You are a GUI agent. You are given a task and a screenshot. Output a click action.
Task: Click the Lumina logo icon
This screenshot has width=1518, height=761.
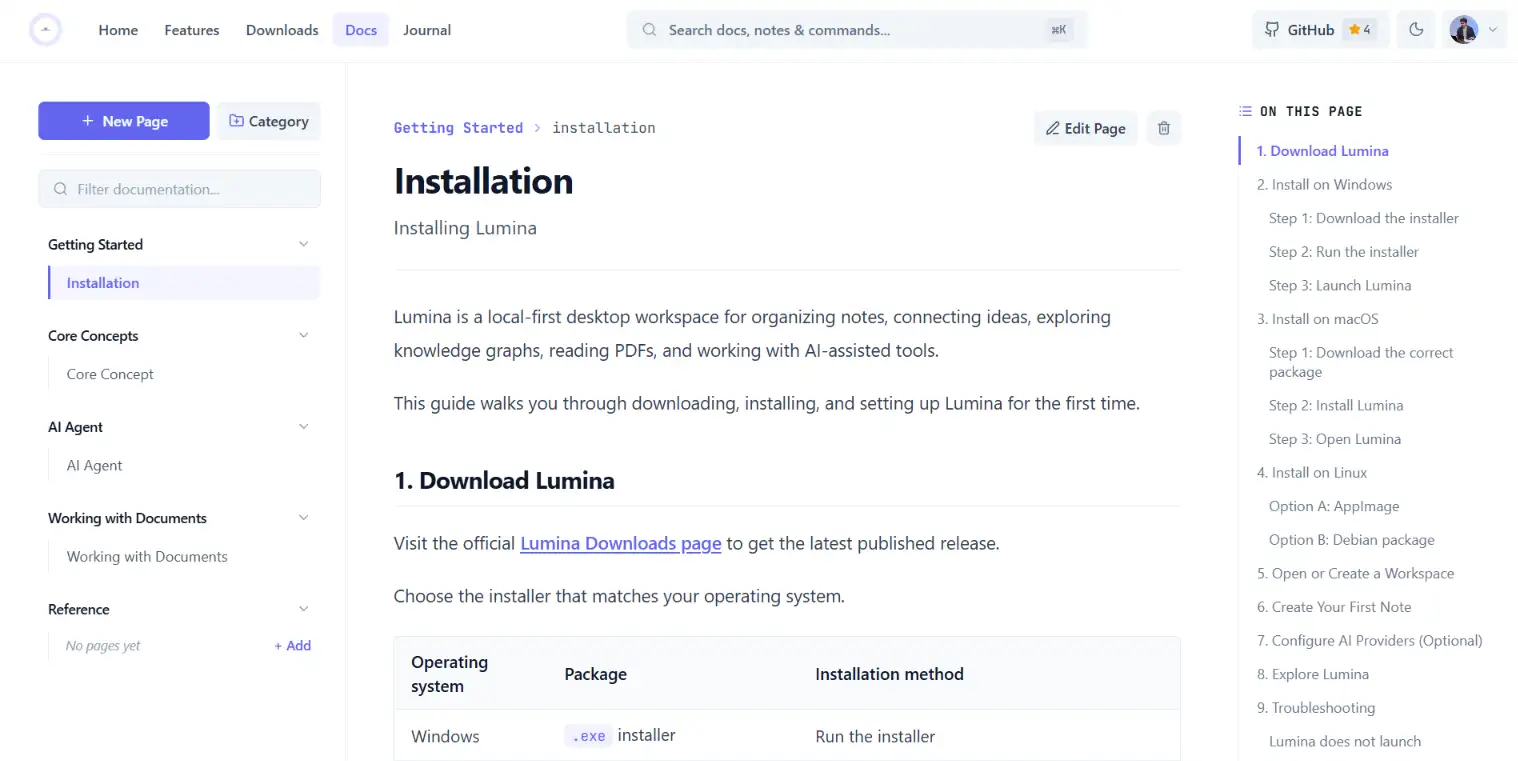pos(46,30)
